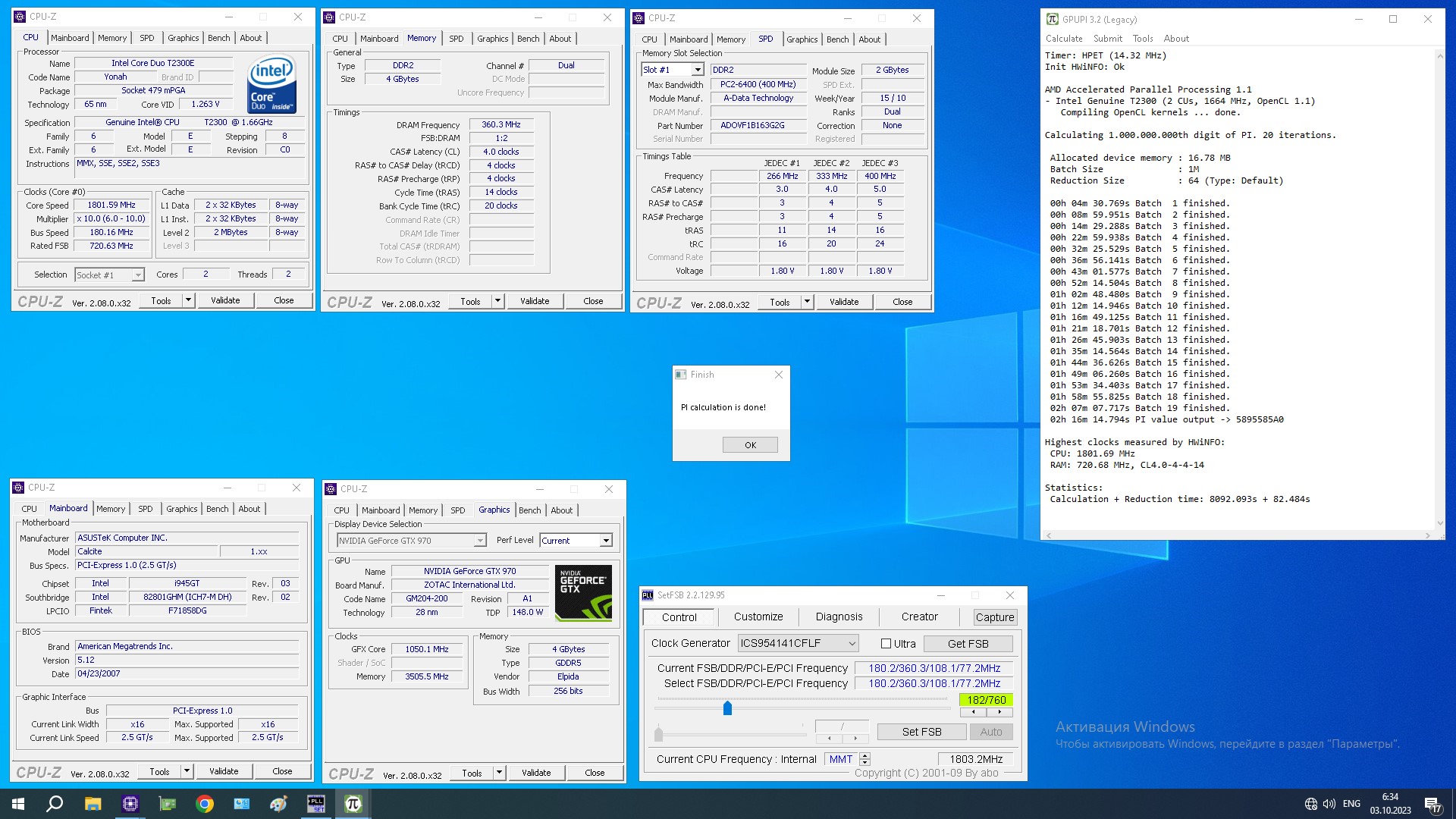Click the GPUPI vertical scrollbar down arrow
This screenshot has height=819, width=1456.
1439,522
